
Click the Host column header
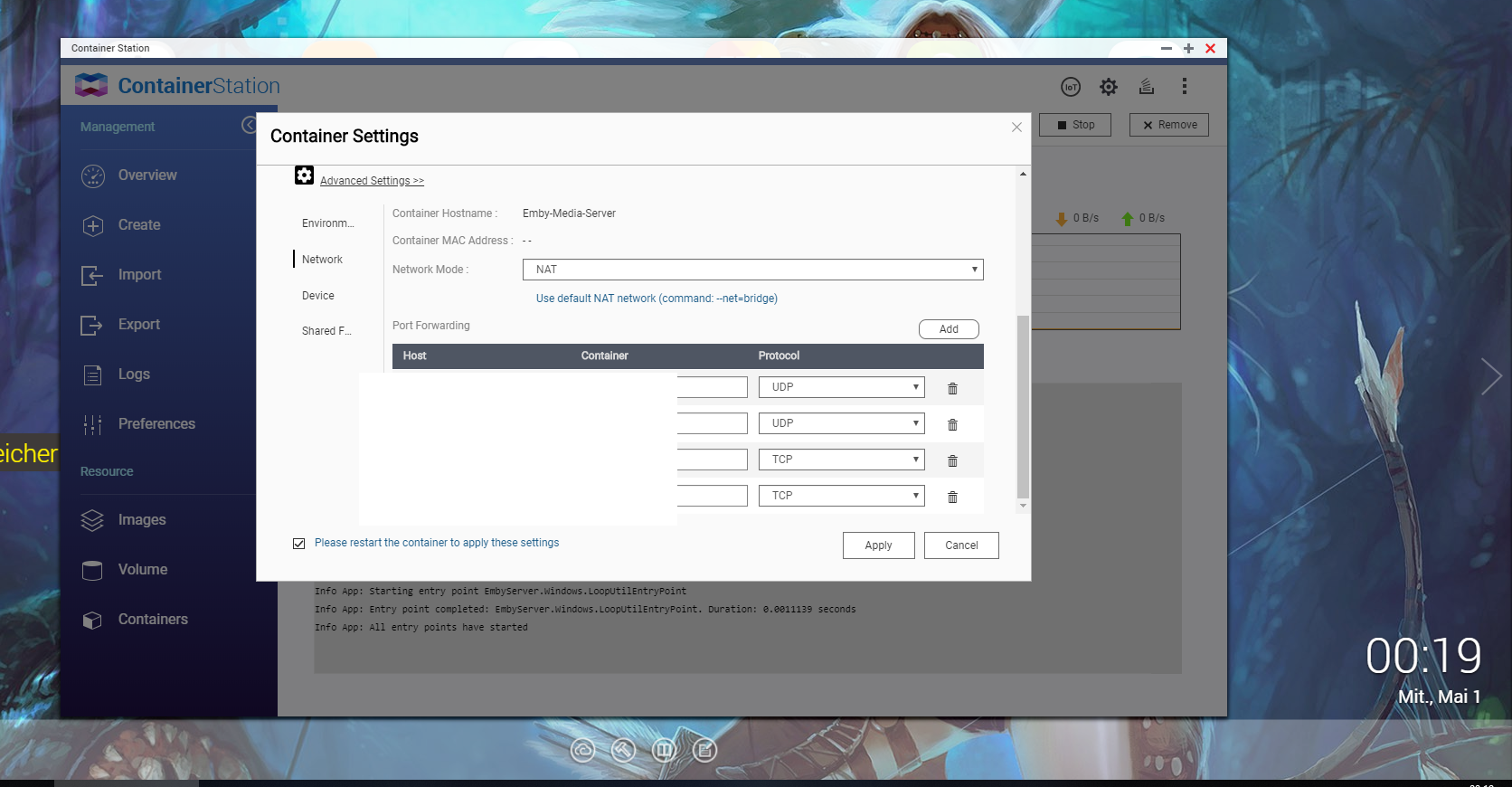(x=414, y=356)
